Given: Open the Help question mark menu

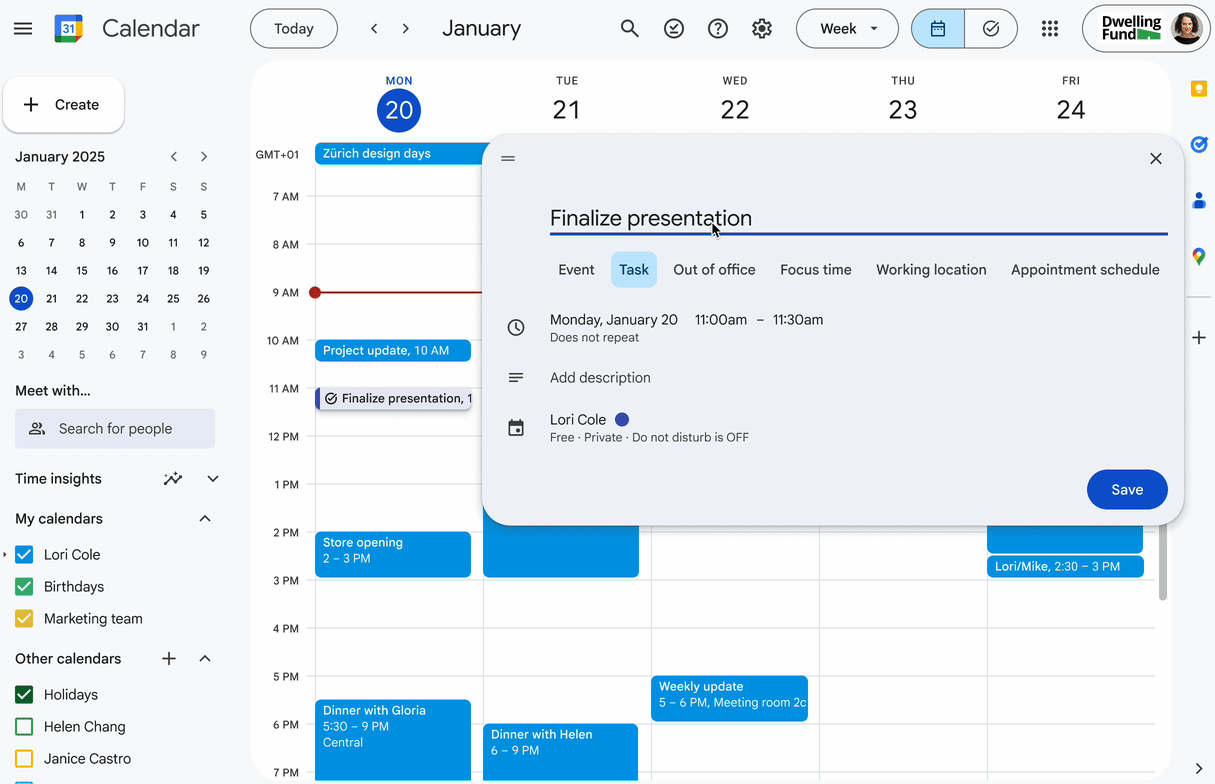Looking at the screenshot, I should point(718,29).
